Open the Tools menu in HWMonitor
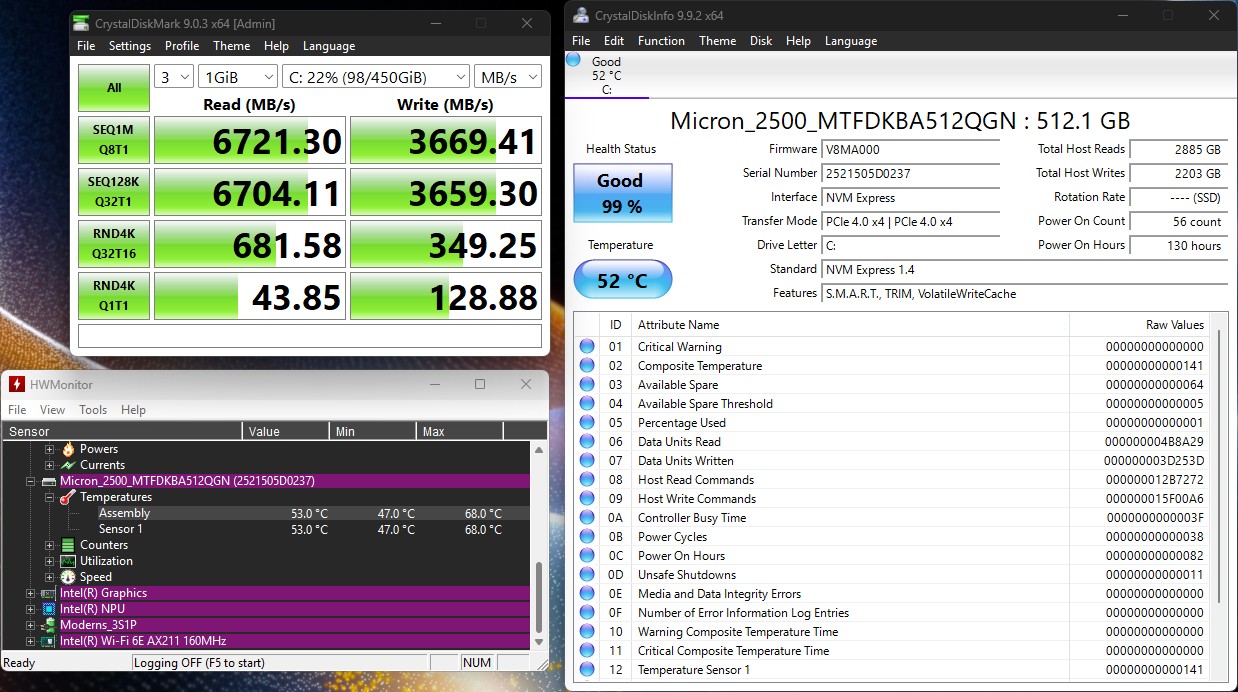The width and height of the screenshot is (1238, 692). (x=93, y=410)
